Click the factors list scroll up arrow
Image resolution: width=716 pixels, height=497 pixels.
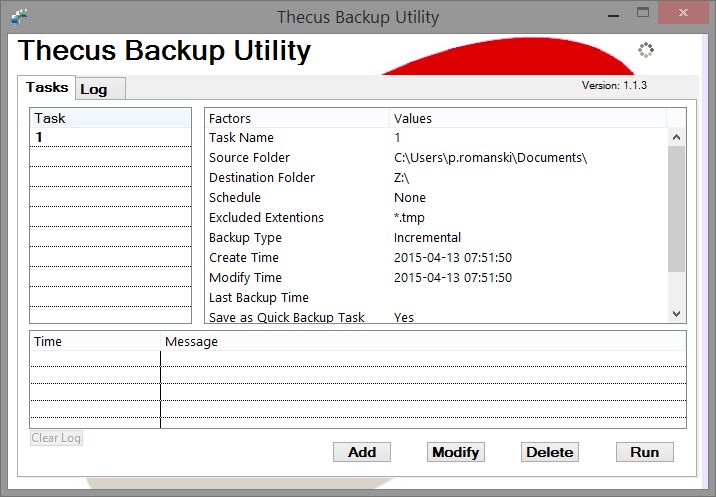[677, 137]
